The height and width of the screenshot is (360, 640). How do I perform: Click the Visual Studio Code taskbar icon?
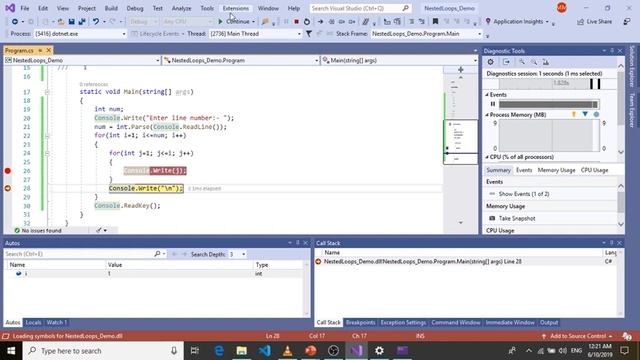pos(264,351)
